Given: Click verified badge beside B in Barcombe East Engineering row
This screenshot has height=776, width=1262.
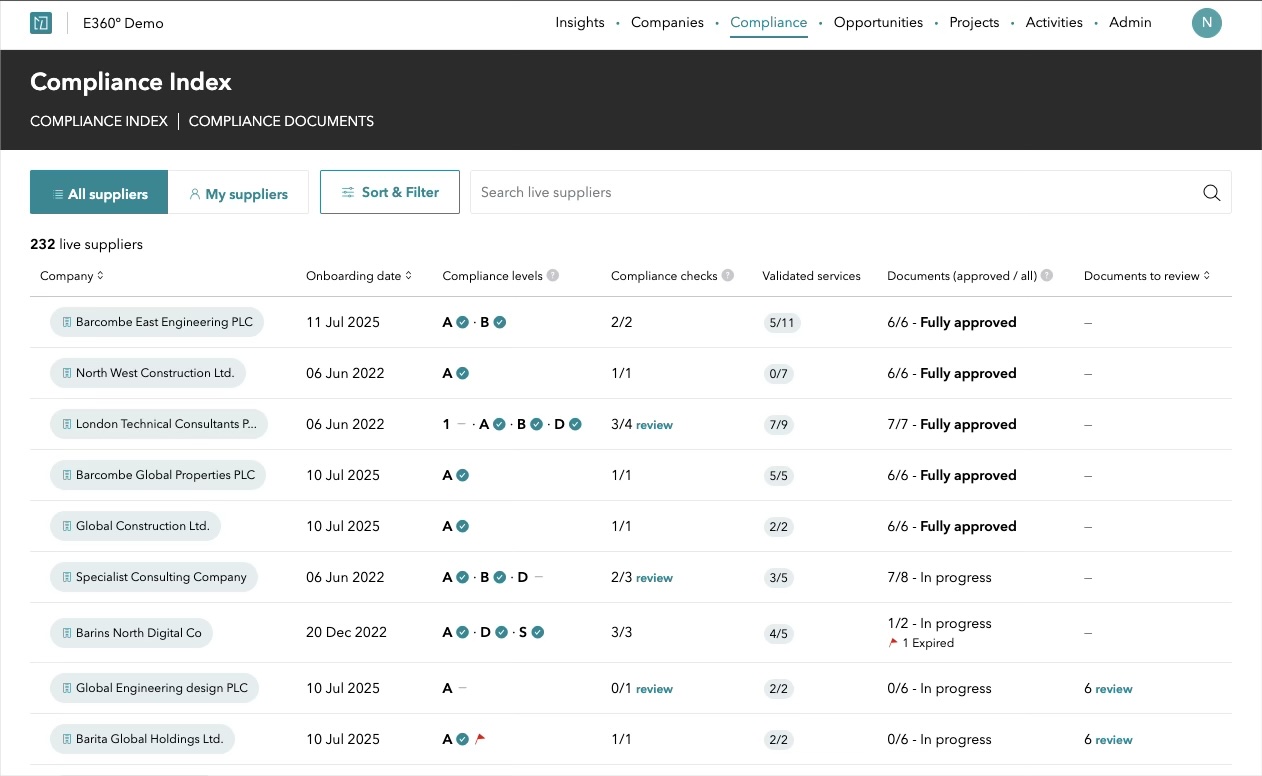Looking at the screenshot, I should 500,322.
